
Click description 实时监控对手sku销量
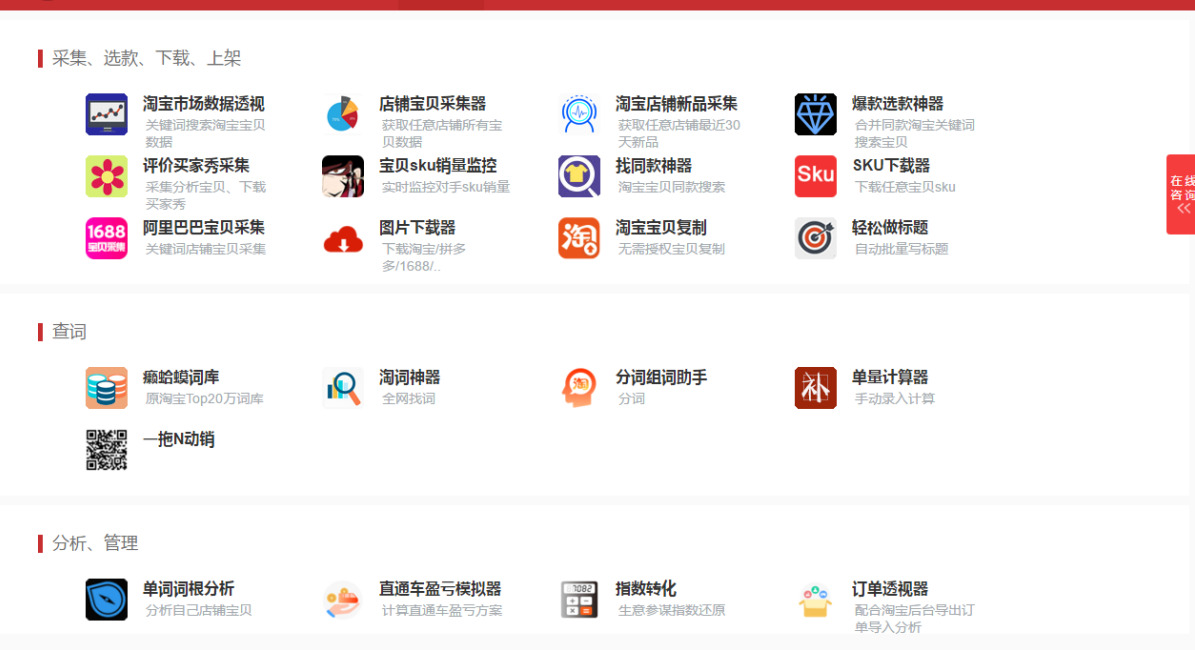(445, 187)
